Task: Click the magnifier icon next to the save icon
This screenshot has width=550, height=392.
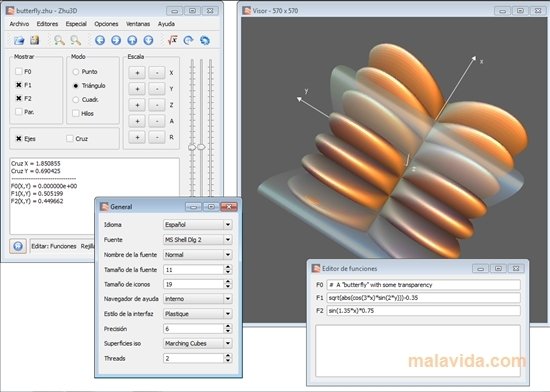Action: point(59,40)
